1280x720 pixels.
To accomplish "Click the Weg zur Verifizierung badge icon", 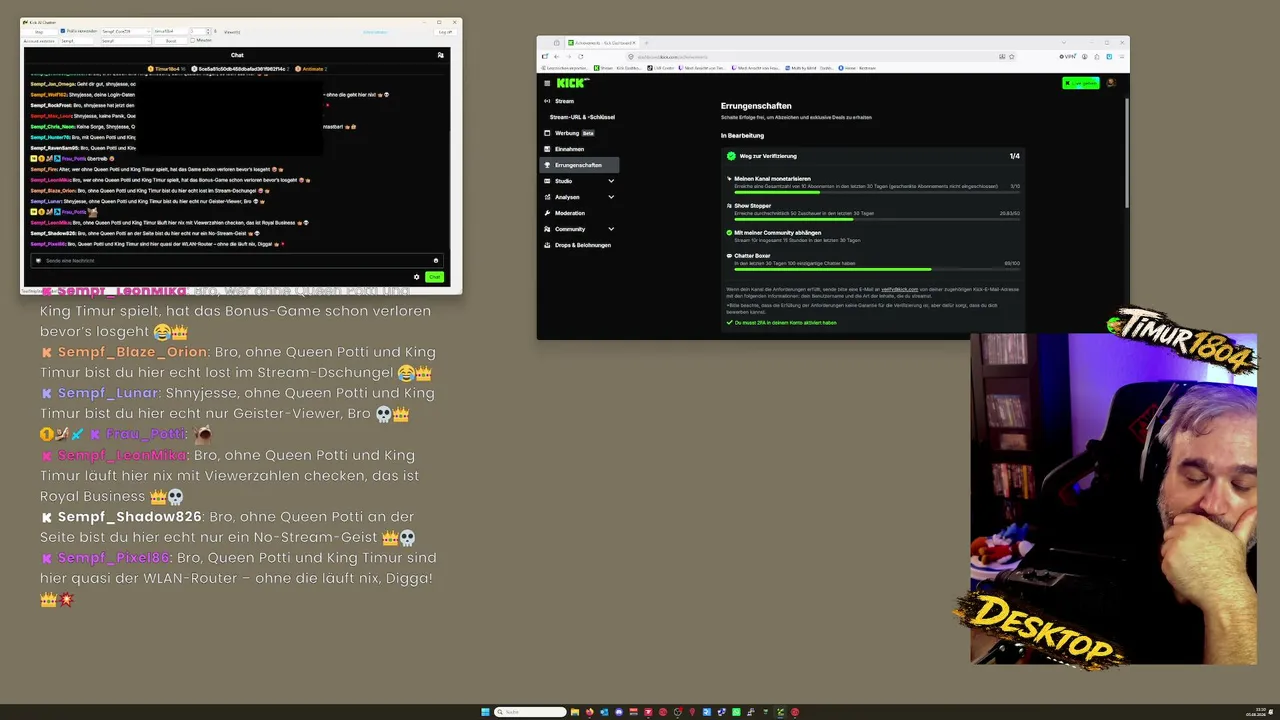I will click(x=731, y=156).
